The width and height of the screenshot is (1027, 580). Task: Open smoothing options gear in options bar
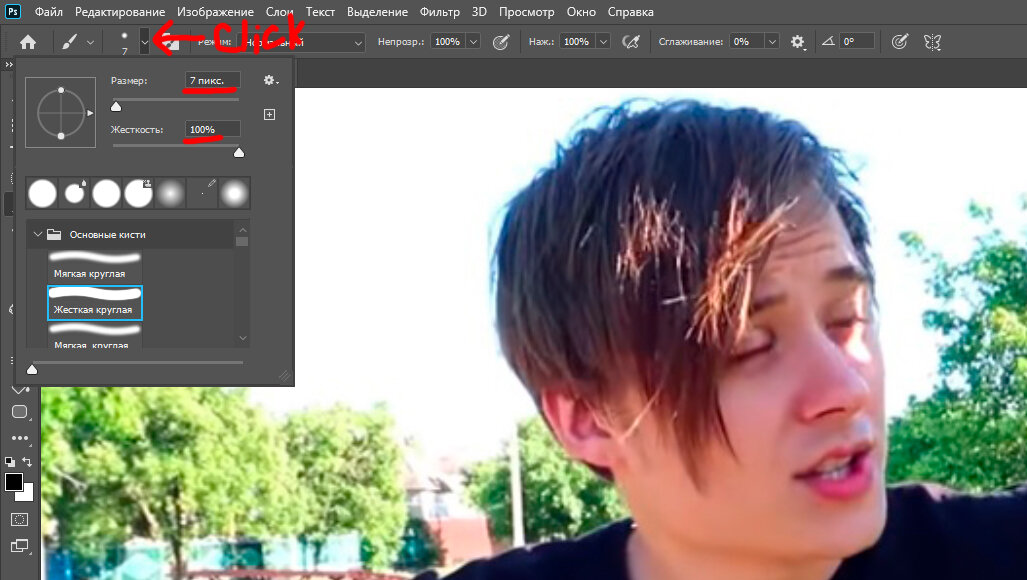pyautogui.click(x=797, y=42)
